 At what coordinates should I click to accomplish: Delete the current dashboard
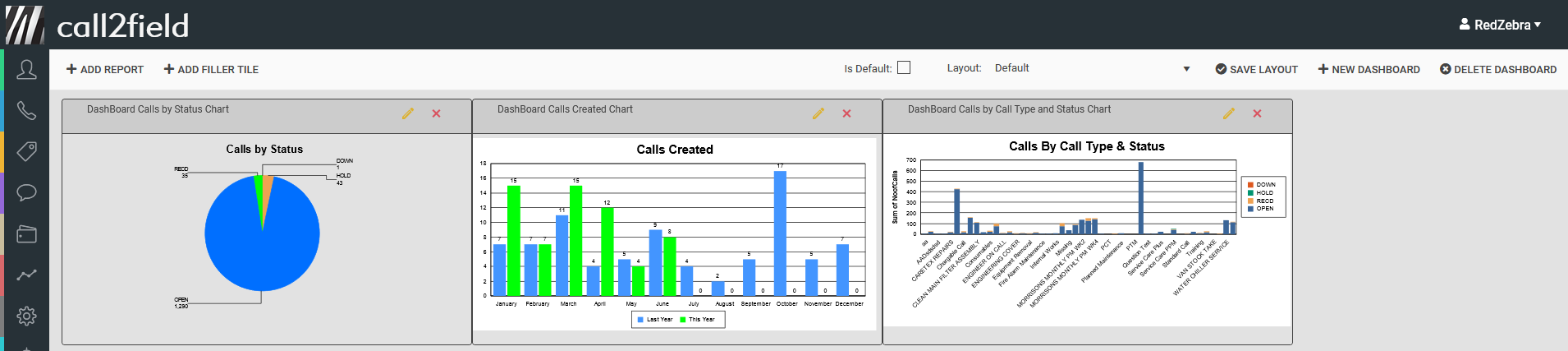pos(1498,70)
